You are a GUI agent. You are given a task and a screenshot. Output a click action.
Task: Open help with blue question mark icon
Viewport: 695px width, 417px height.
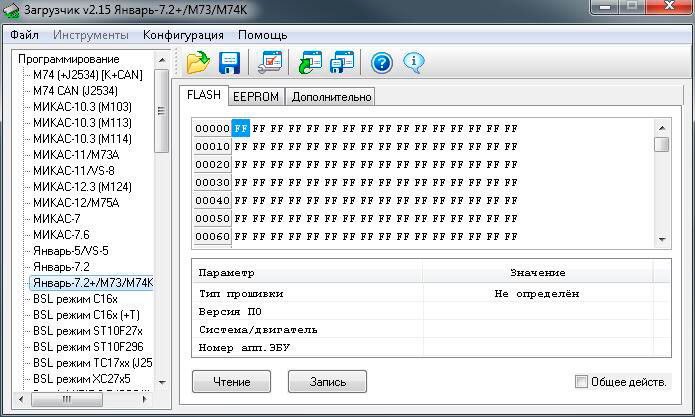tap(381, 63)
